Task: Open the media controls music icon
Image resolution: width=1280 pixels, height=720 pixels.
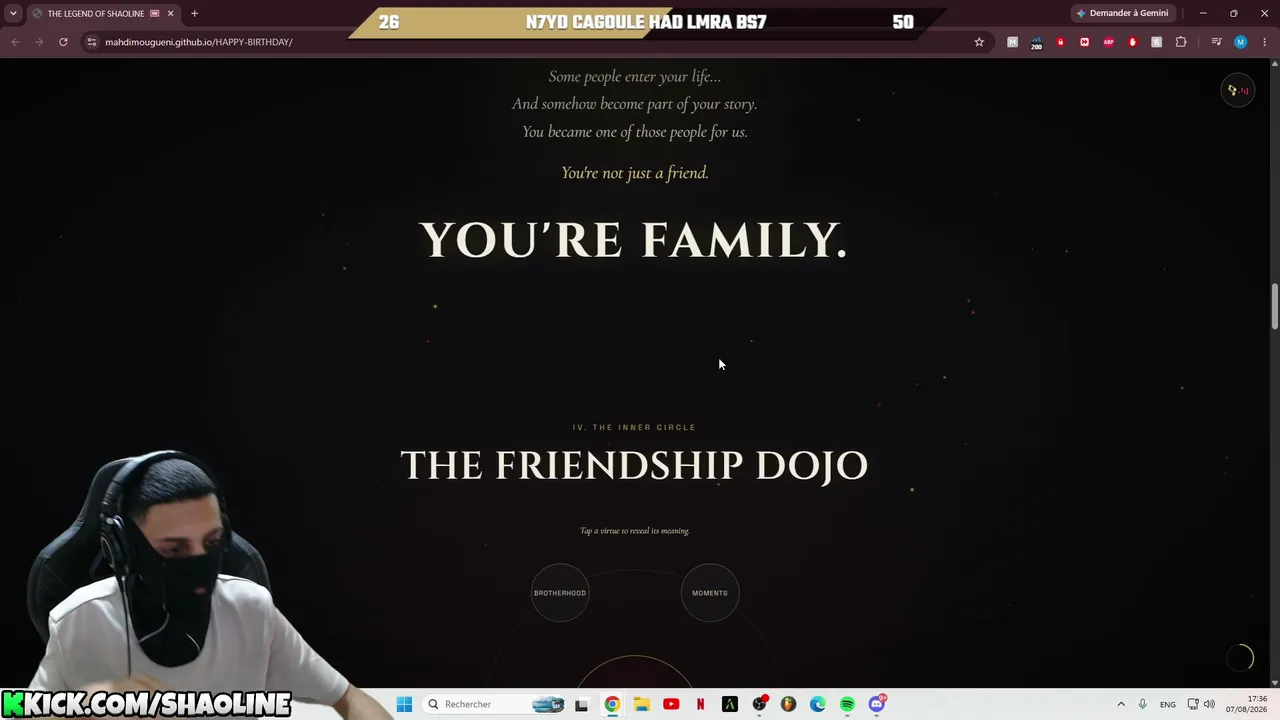Action: [x=1216, y=42]
